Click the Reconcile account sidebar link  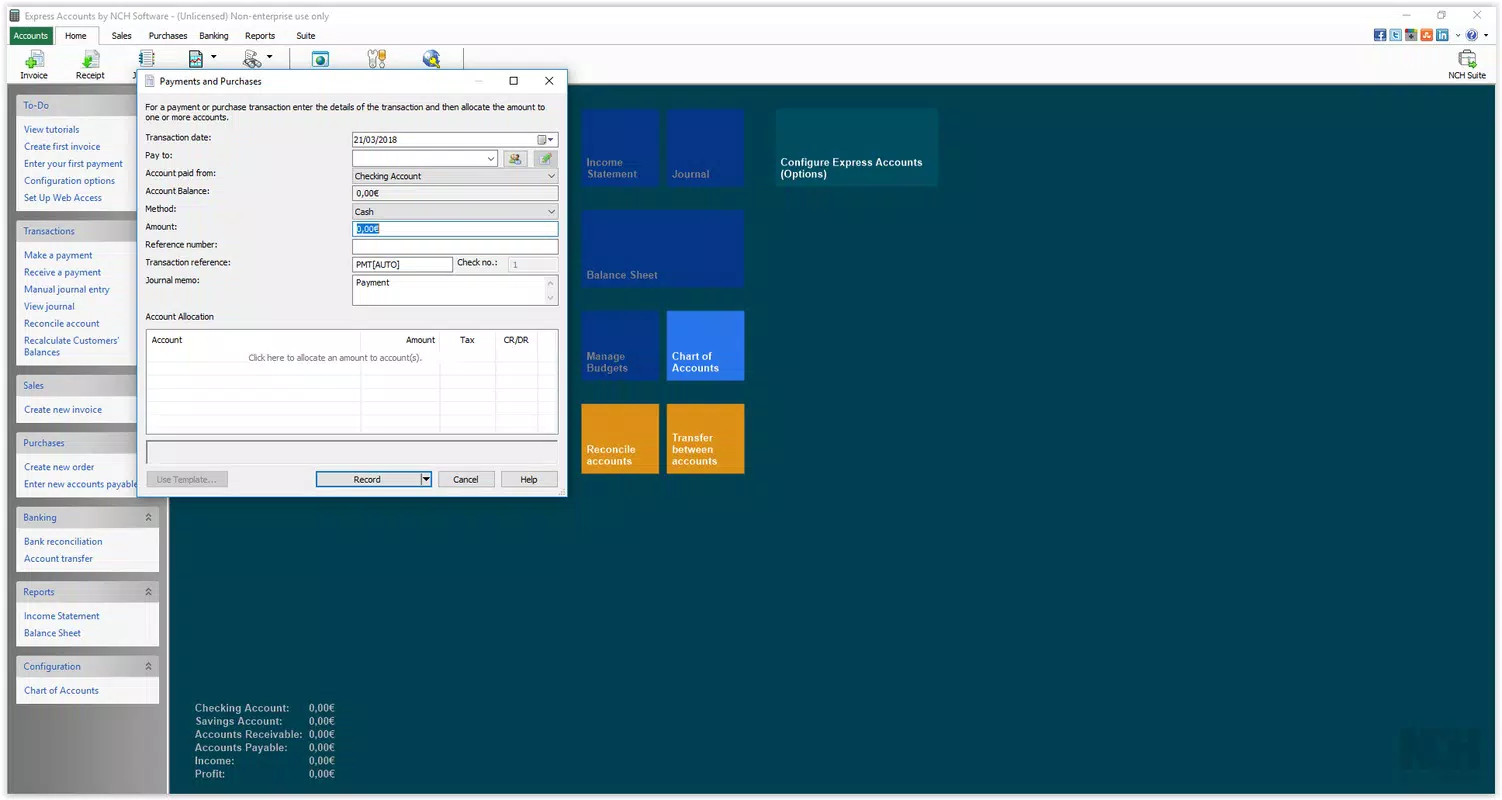[62, 324]
